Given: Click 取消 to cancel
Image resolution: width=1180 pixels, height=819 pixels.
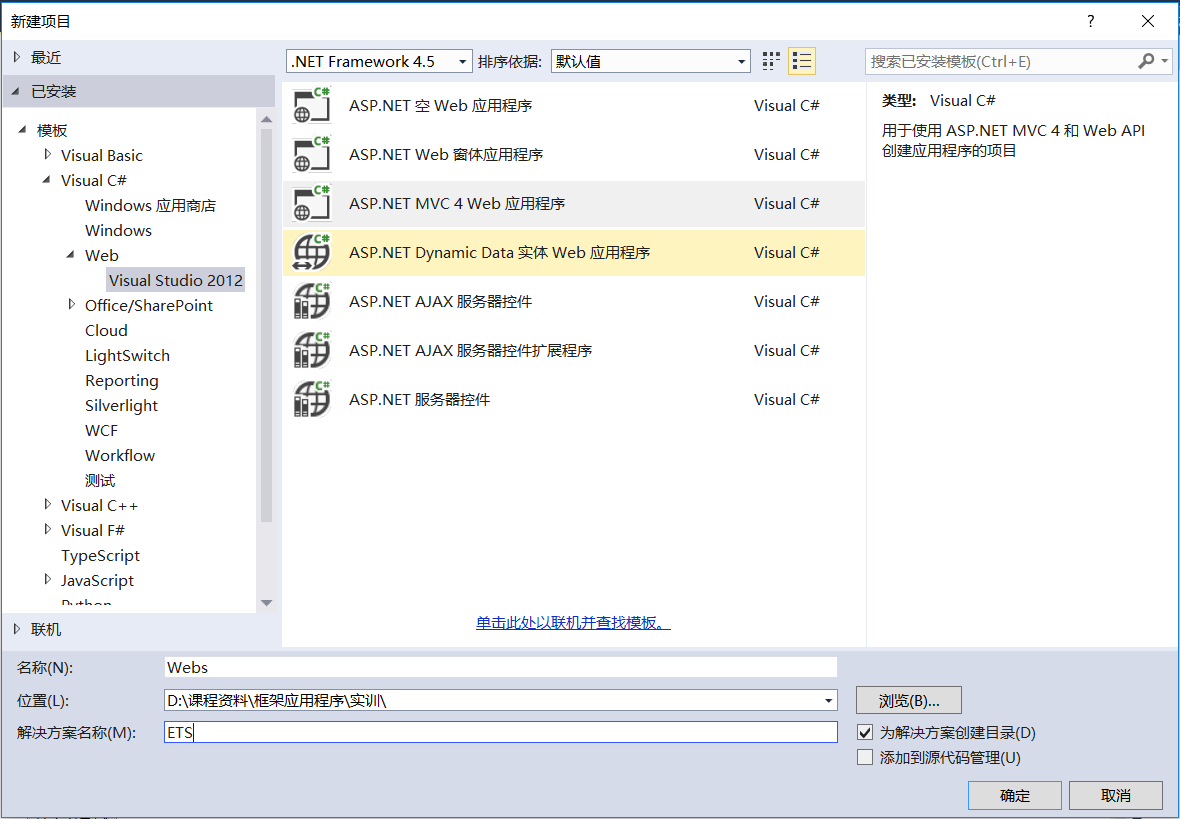Looking at the screenshot, I should coord(1115,796).
